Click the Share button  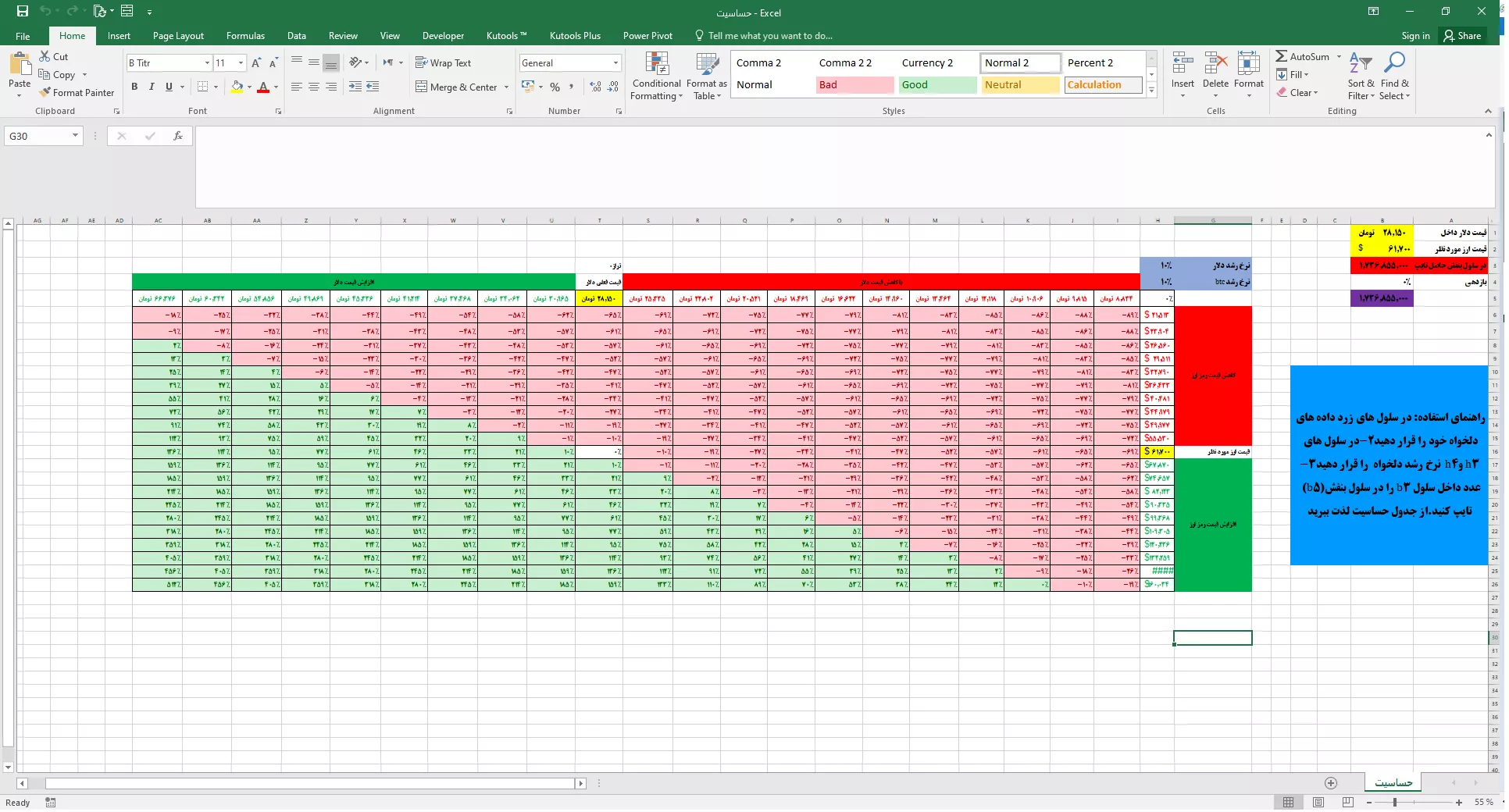tap(1462, 36)
